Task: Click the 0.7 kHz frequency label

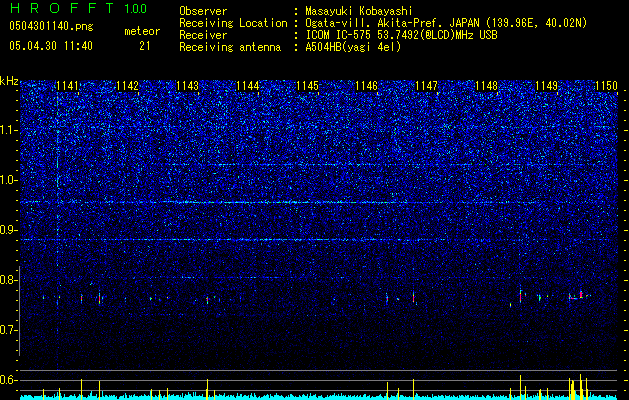Action: tap(9, 330)
